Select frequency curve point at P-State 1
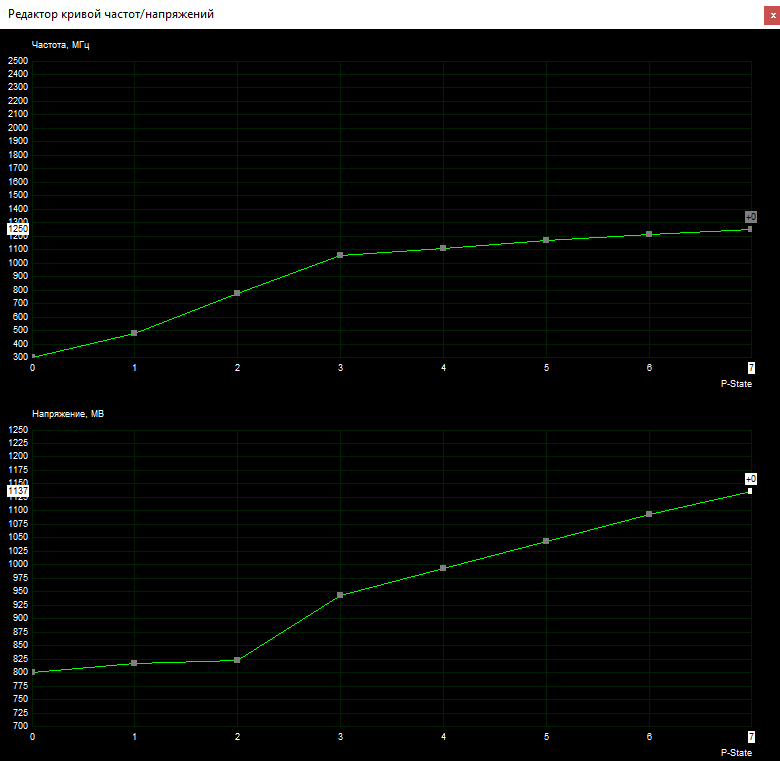The width and height of the screenshot is (780, 761). tap(134, 333)
